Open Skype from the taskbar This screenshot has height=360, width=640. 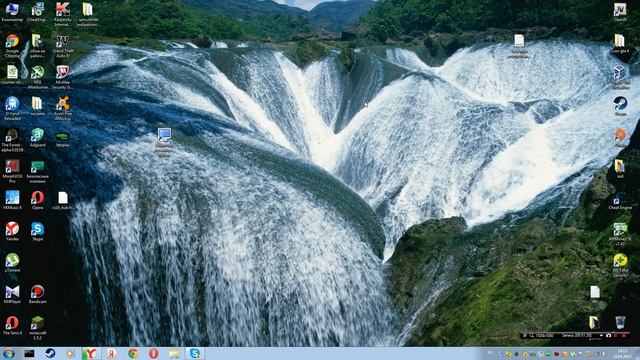point(195,353)
